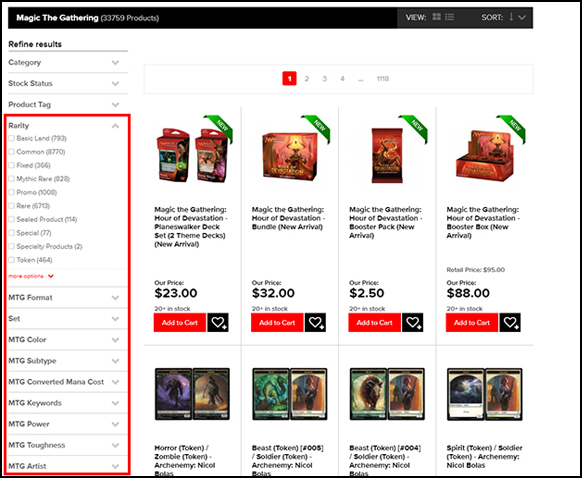The height and width of the screenshot is (478, 582).
Task: Switch to grid view icon
Action: [436, 17]
